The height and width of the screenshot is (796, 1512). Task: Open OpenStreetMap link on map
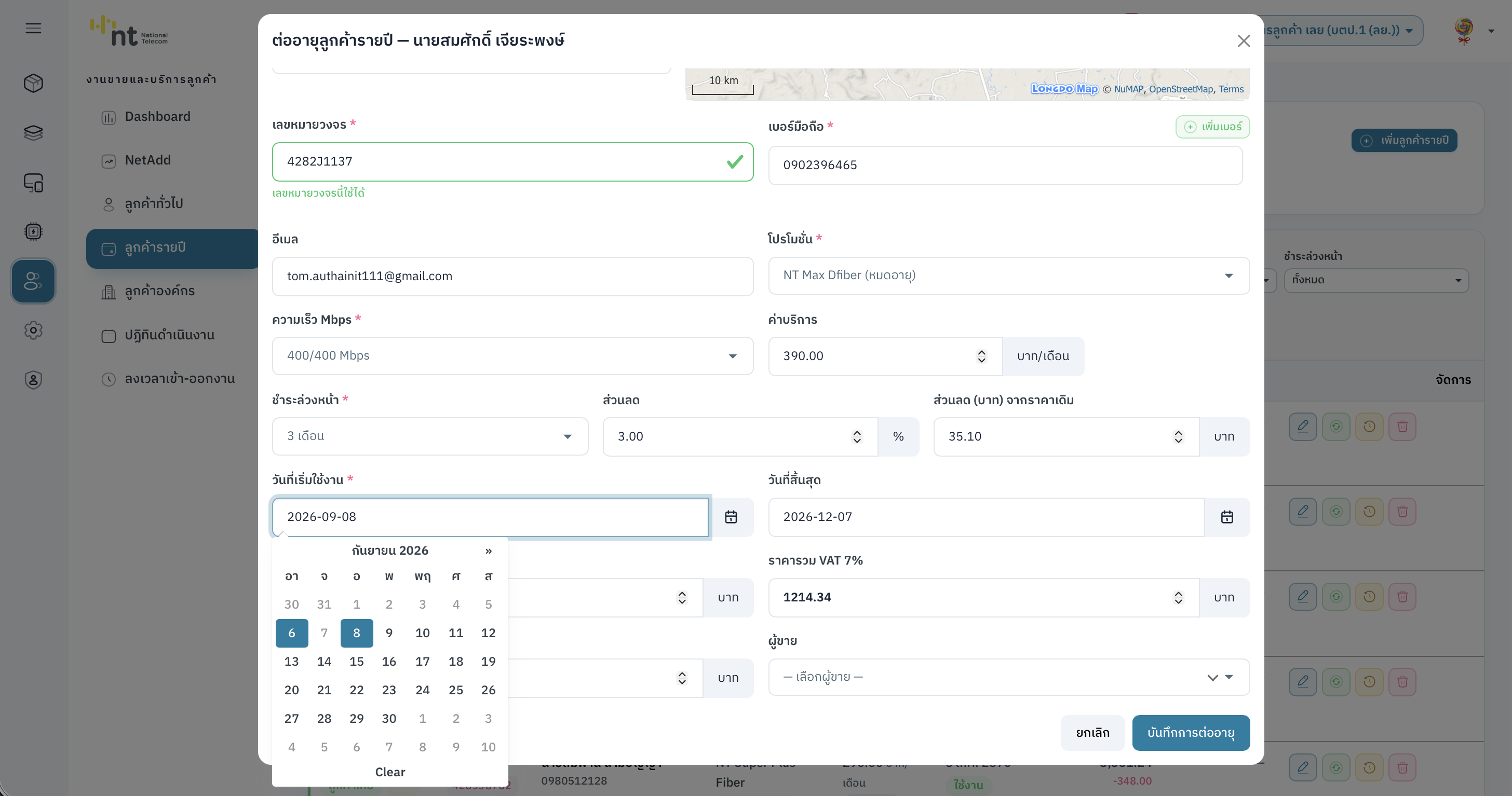tap(1180, 89)
